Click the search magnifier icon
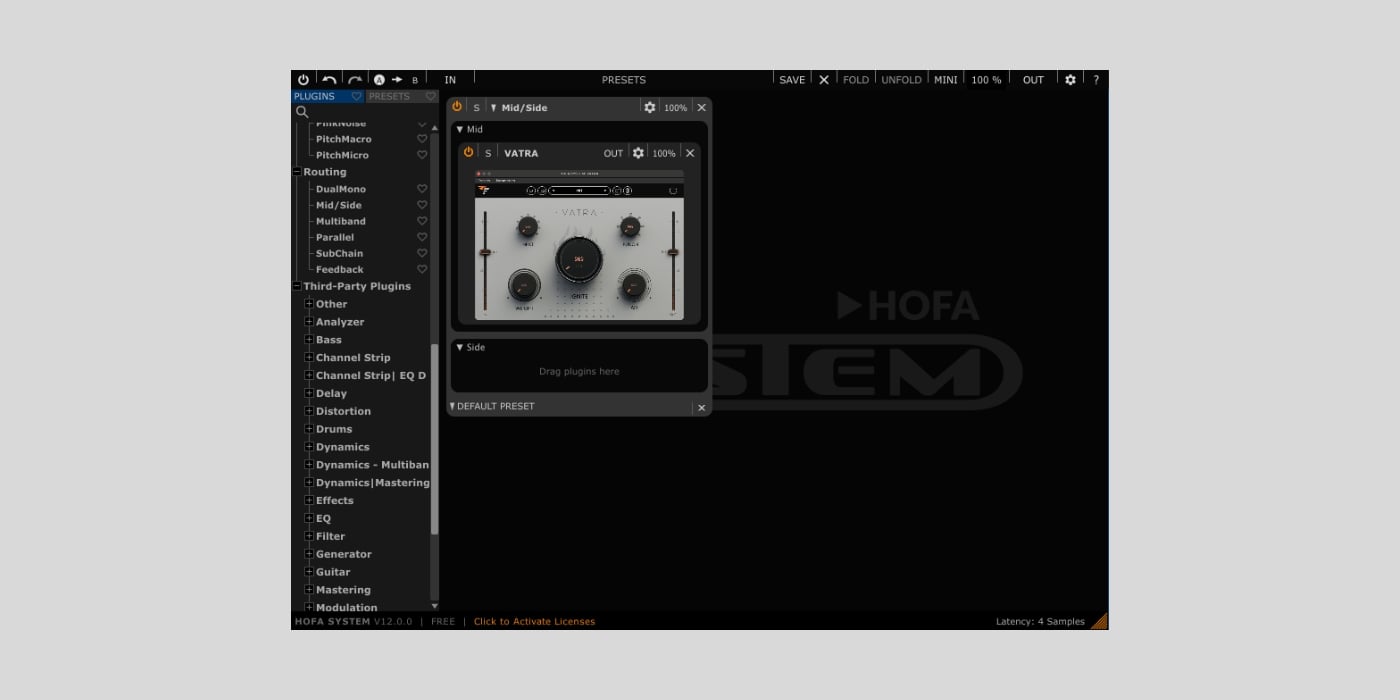This screenshot has height=700, width=1400. click(x=302, y=112)
